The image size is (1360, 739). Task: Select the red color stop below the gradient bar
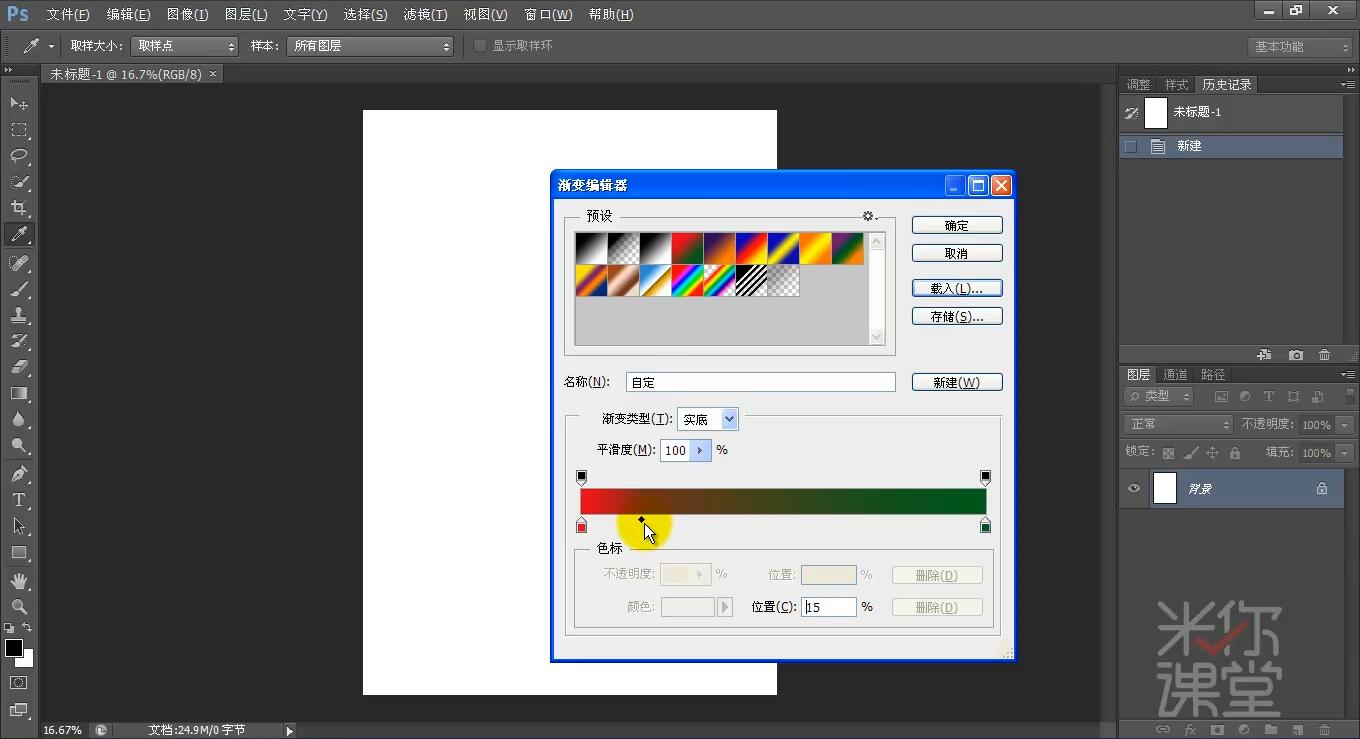581,525
